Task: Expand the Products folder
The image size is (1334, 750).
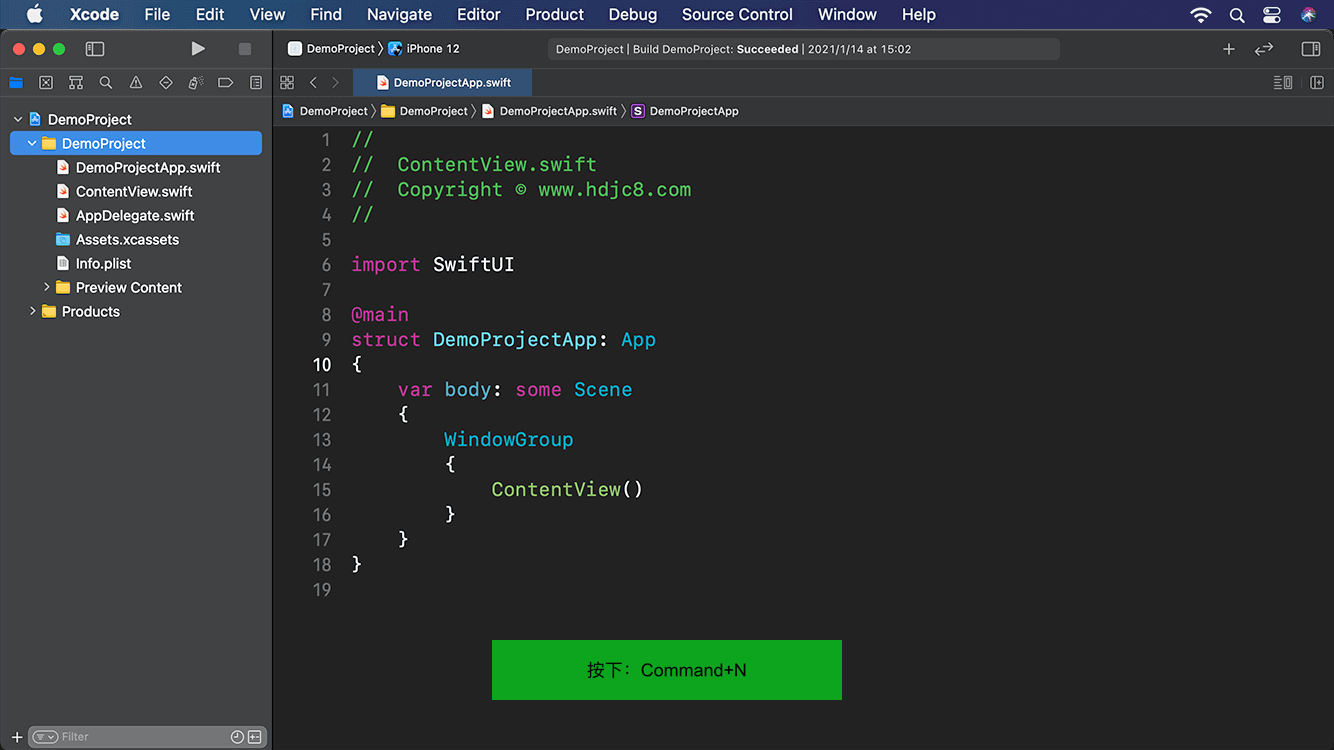Action: tap(32, 311)
